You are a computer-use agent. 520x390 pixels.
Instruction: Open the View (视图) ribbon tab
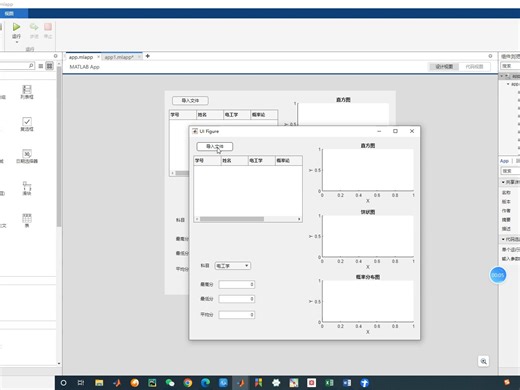tap(9, 13)
